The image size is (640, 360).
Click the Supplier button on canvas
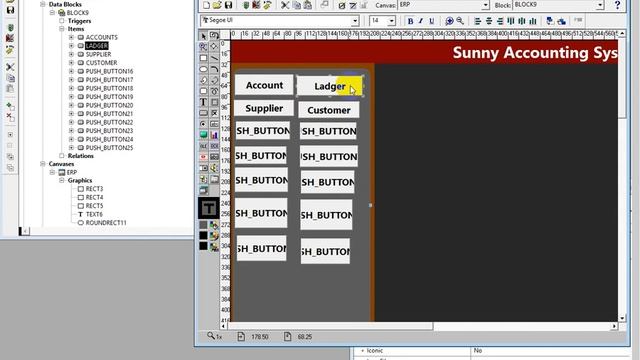[264, 108]
